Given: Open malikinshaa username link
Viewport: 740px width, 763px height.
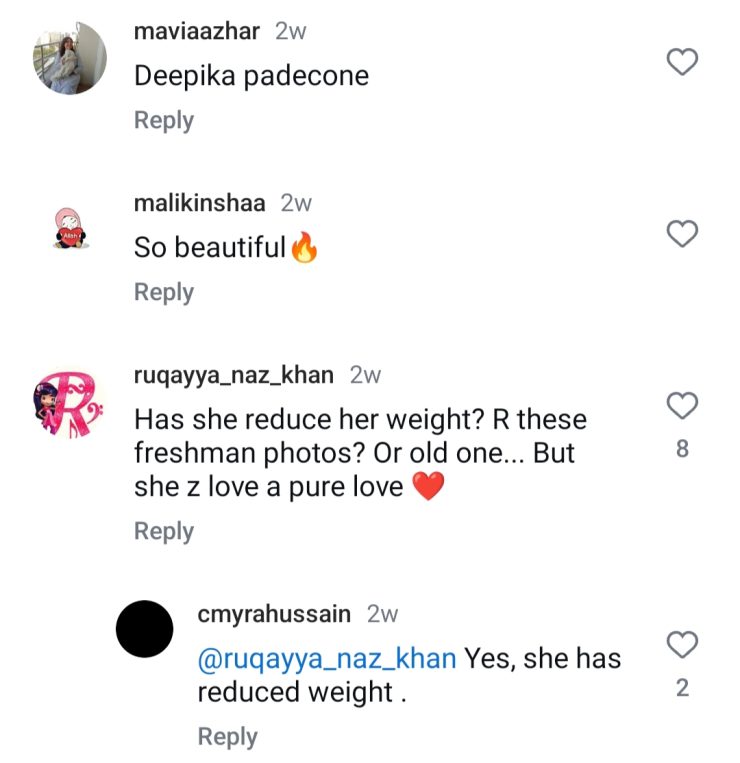Looking at the screenshot, I should click(200, 203).
